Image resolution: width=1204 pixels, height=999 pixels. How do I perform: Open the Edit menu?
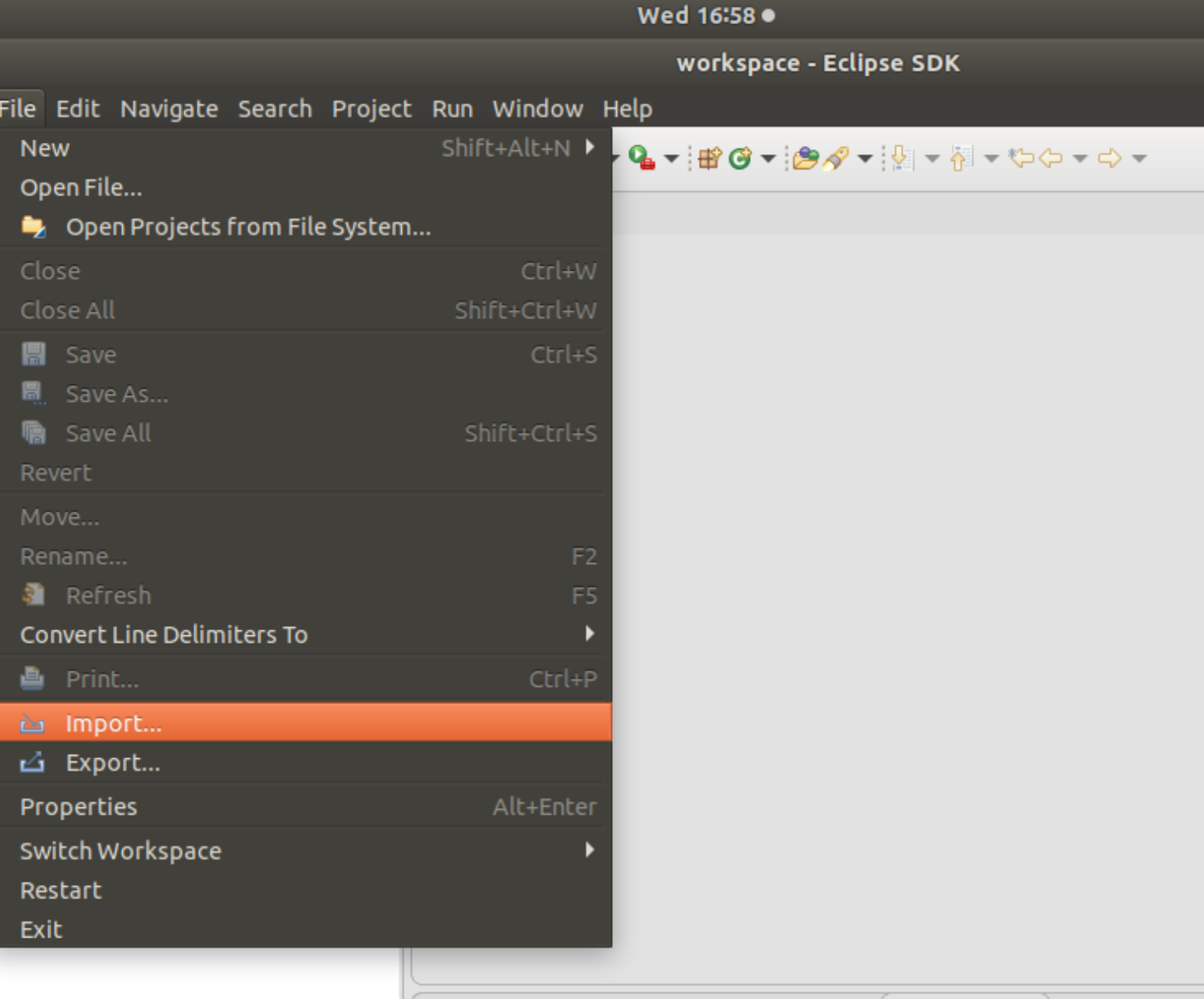77,109
